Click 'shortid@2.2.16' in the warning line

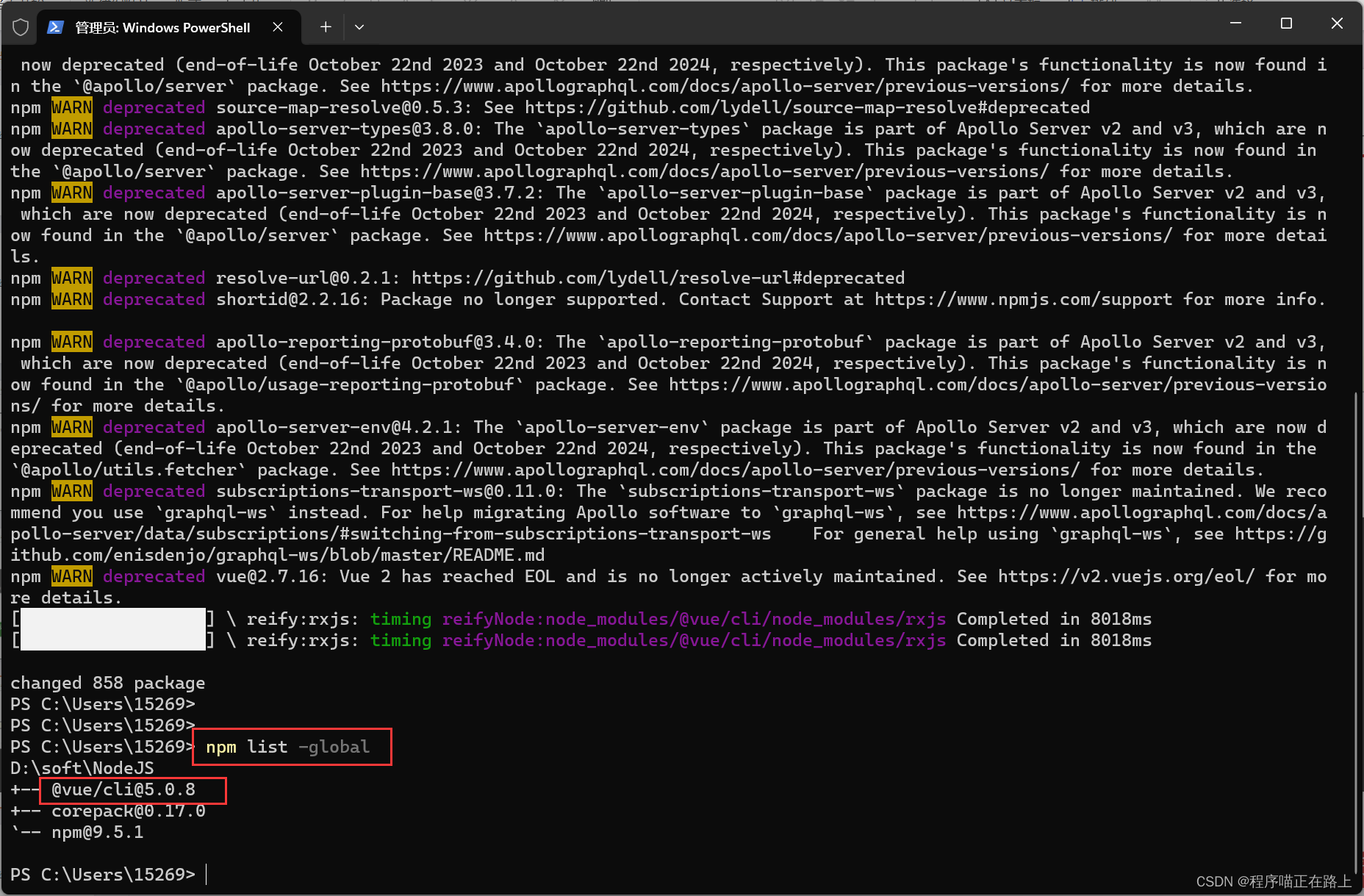pyautogui.click(x=288, y=299)
